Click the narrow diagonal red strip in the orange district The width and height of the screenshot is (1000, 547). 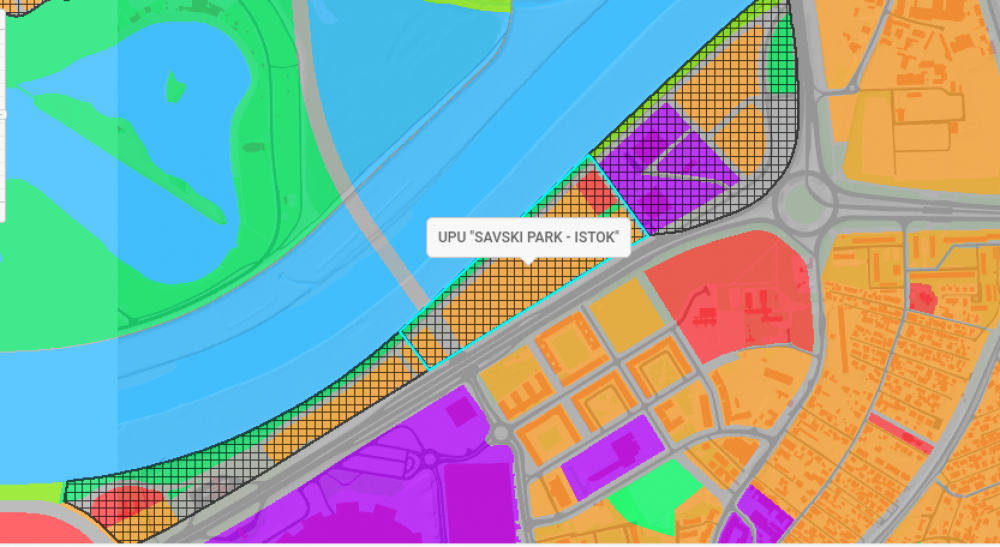(x=901, y=434)
